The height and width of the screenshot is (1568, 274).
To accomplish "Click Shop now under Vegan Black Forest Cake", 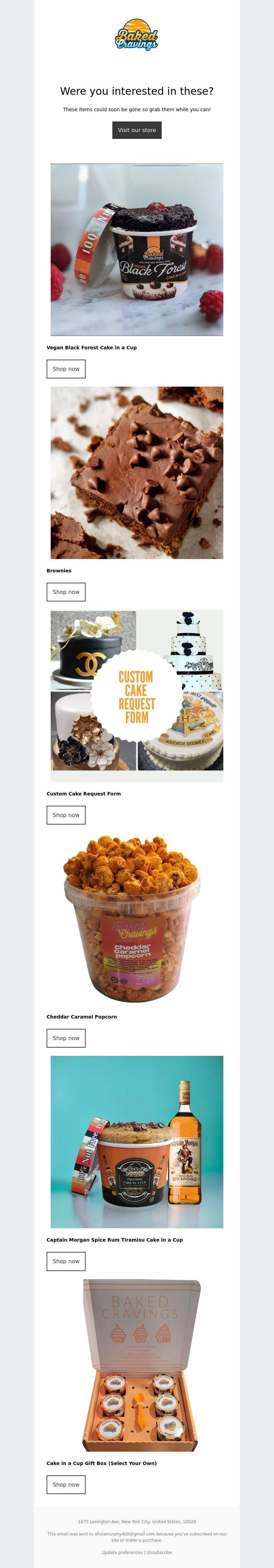I will coord(66,369).
